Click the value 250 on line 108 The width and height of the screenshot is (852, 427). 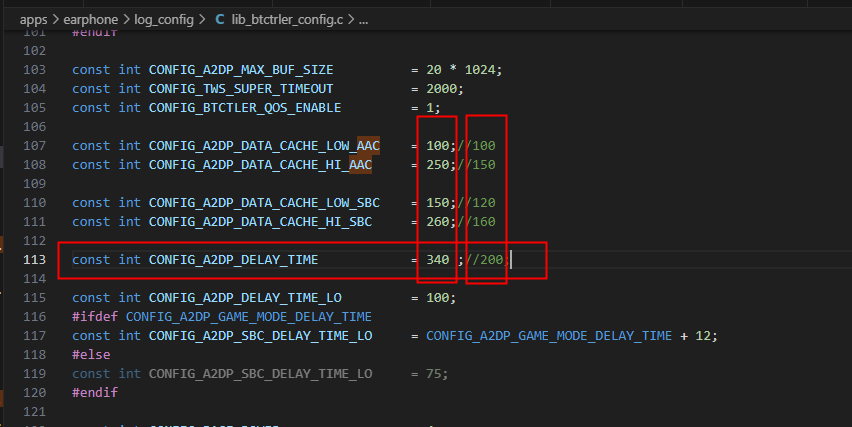pyautogui.click(x=438, y=165)
